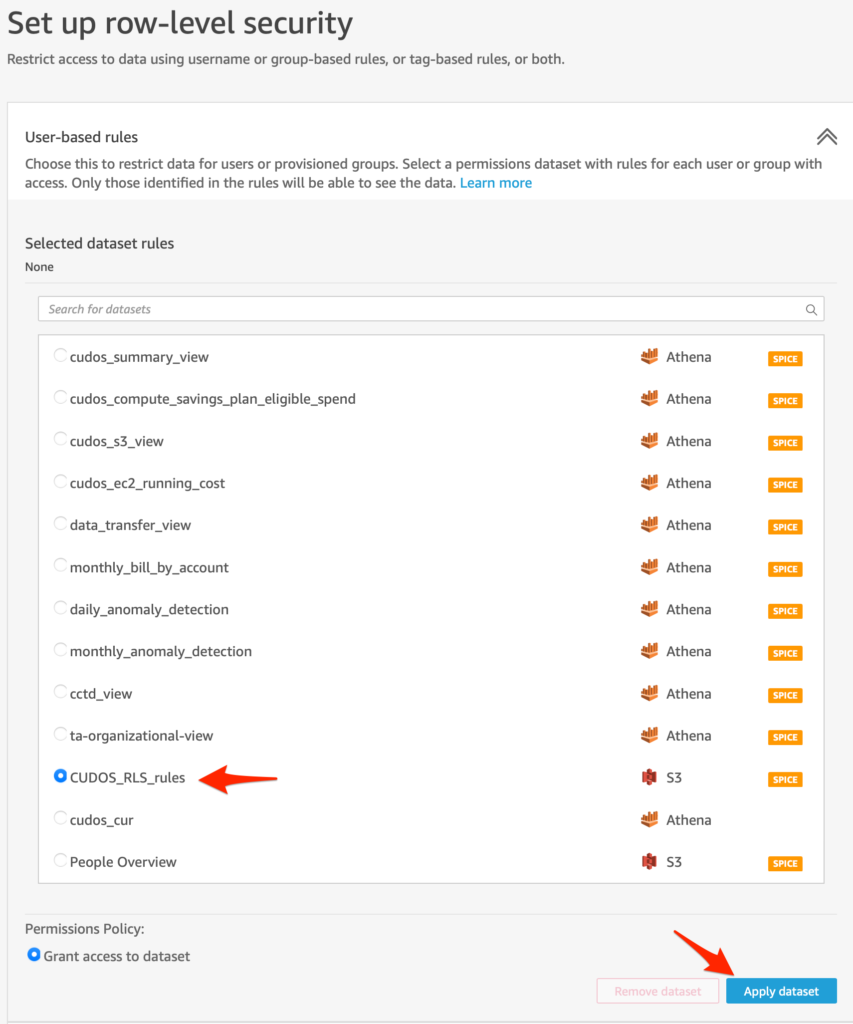This screenshot has width=853, height=1024.
Task: Click the Athena icon beside cudos_summary_view
Action: coord(650,357)
